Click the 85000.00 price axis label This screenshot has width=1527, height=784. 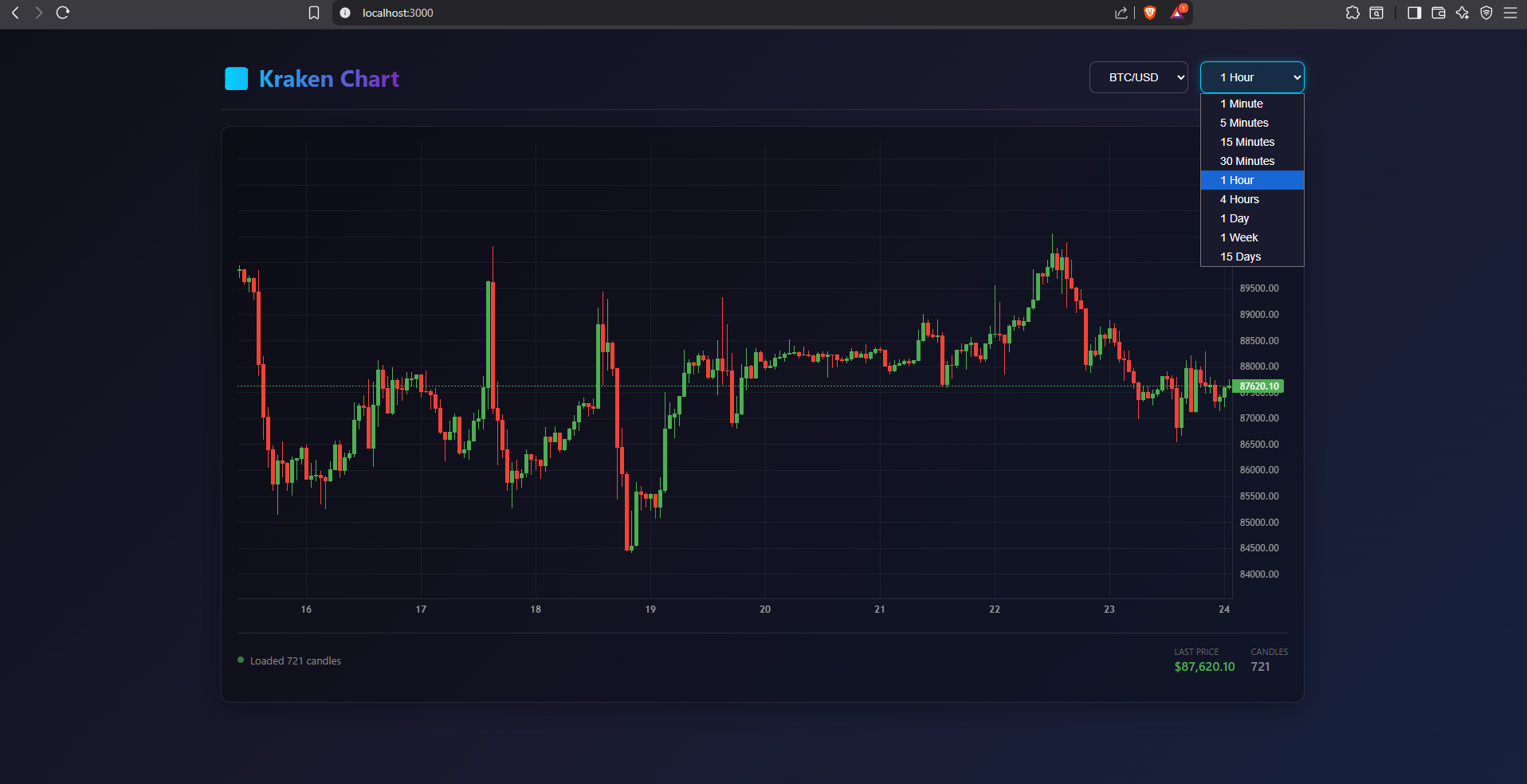coord(1259,523)
